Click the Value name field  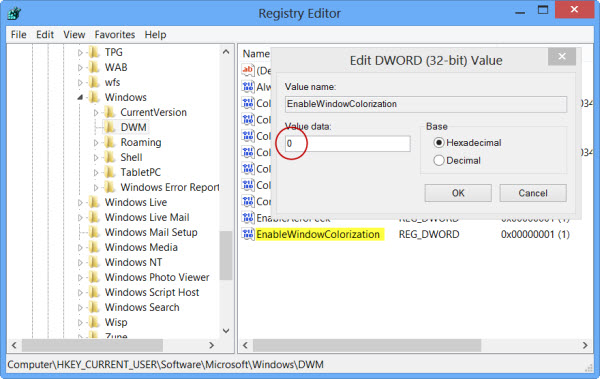pos(426,104)
